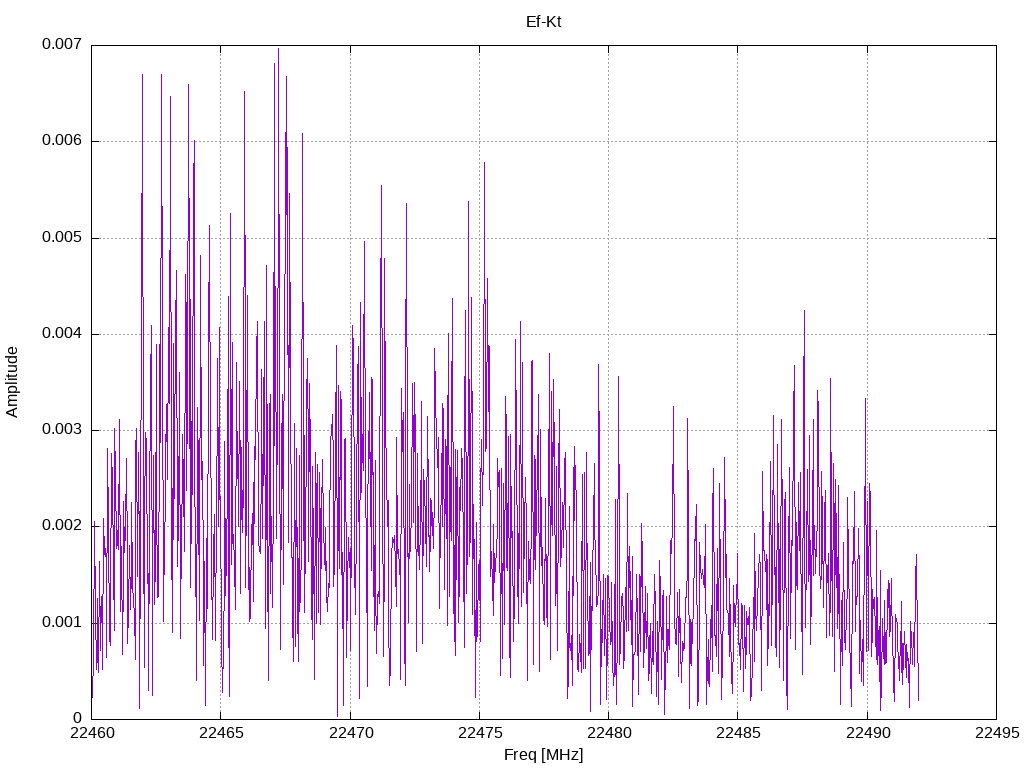This screenshot has width=1024, height=768.
Task: Click y-axis tick value 0.007
Action: coord(62,44)
